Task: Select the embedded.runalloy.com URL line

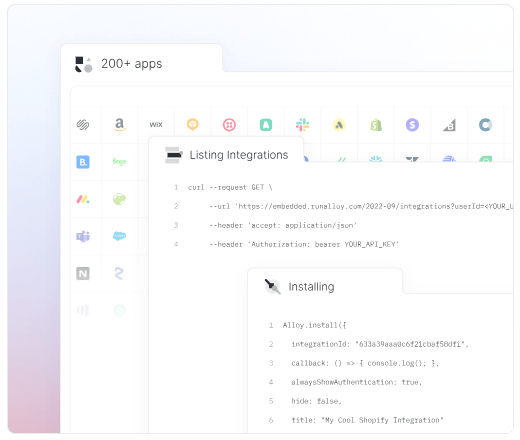Action: click(x=361, y=206)
